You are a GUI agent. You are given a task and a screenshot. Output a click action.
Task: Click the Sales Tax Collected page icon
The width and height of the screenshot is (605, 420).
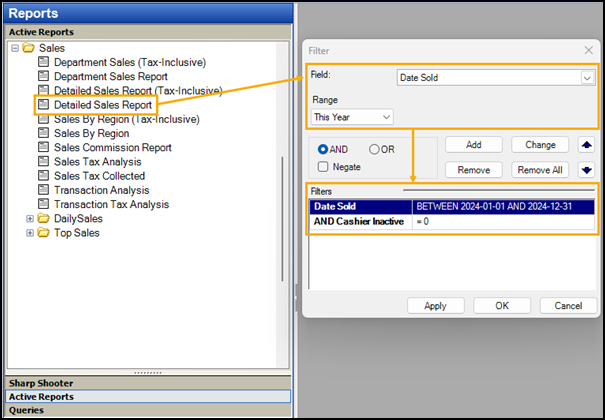[44, 175]
